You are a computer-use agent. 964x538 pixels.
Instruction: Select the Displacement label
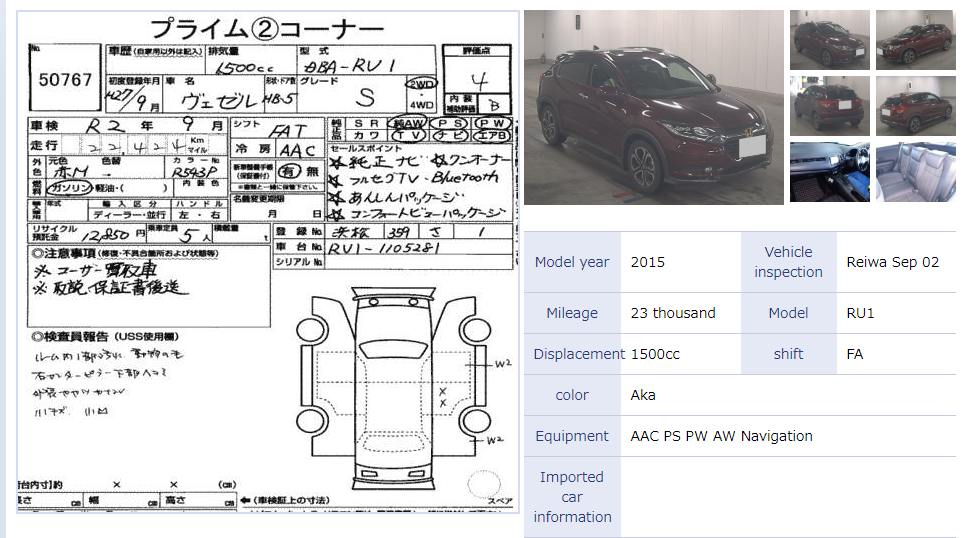coord(579,354)
